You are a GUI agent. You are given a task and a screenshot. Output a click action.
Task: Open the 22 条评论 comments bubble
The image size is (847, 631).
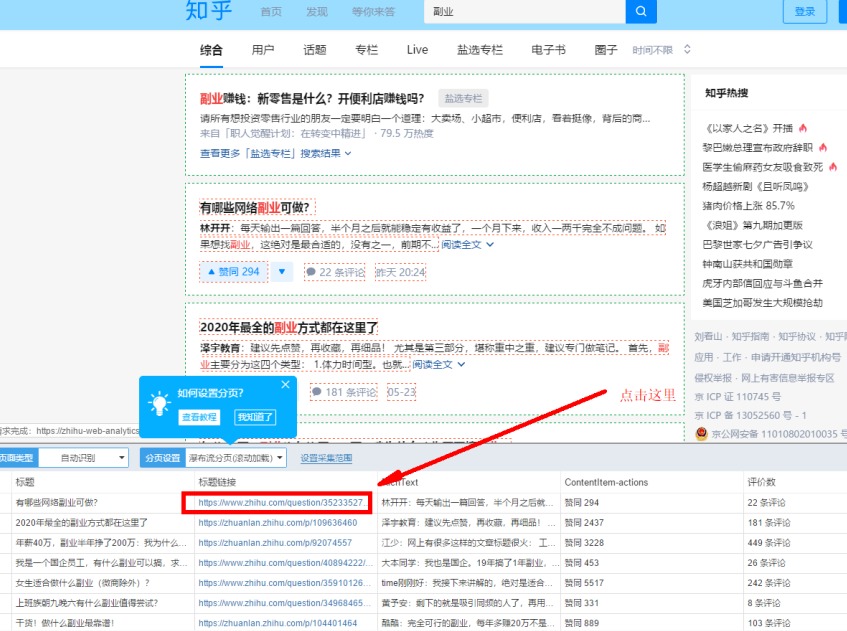[335, 271]
